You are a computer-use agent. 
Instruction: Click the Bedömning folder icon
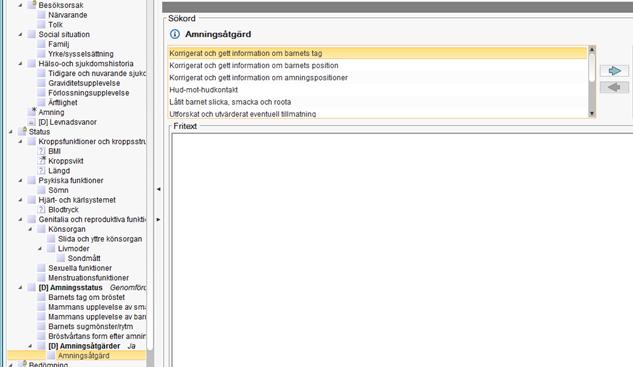coord(23,364)
